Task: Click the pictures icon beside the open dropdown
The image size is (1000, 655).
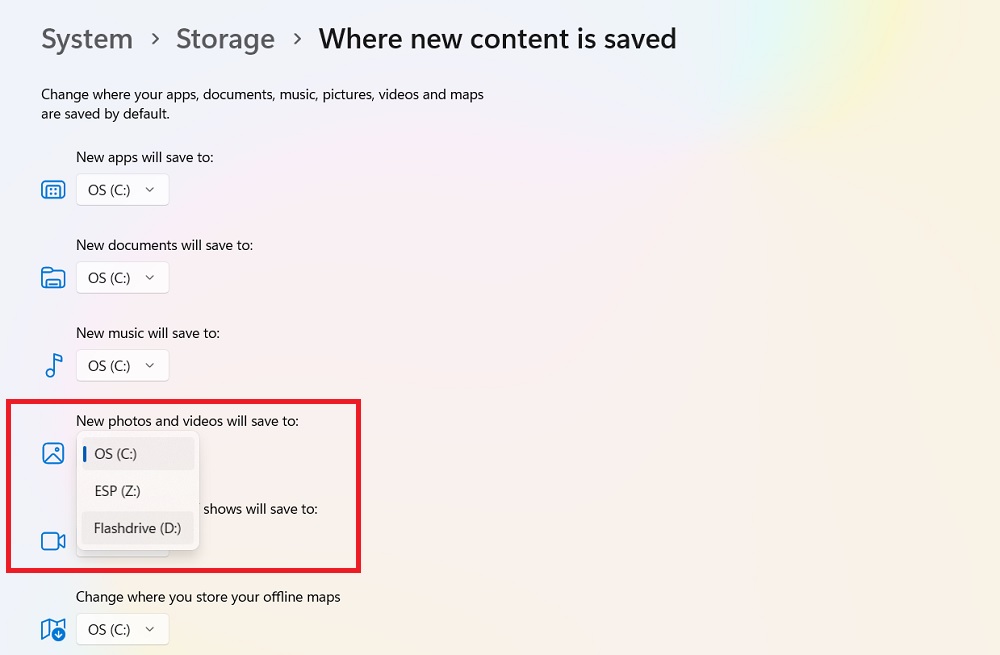Action: click(x=52, y=452)
